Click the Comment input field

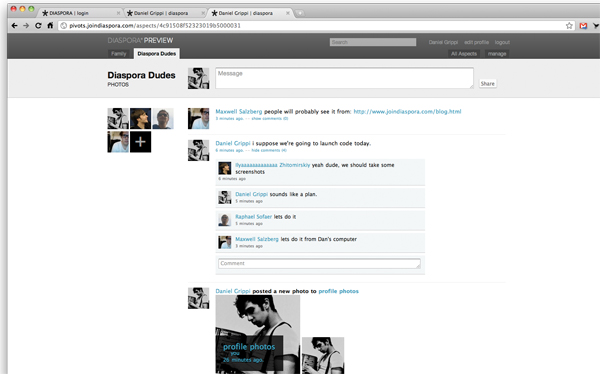(x=320, y=263)
